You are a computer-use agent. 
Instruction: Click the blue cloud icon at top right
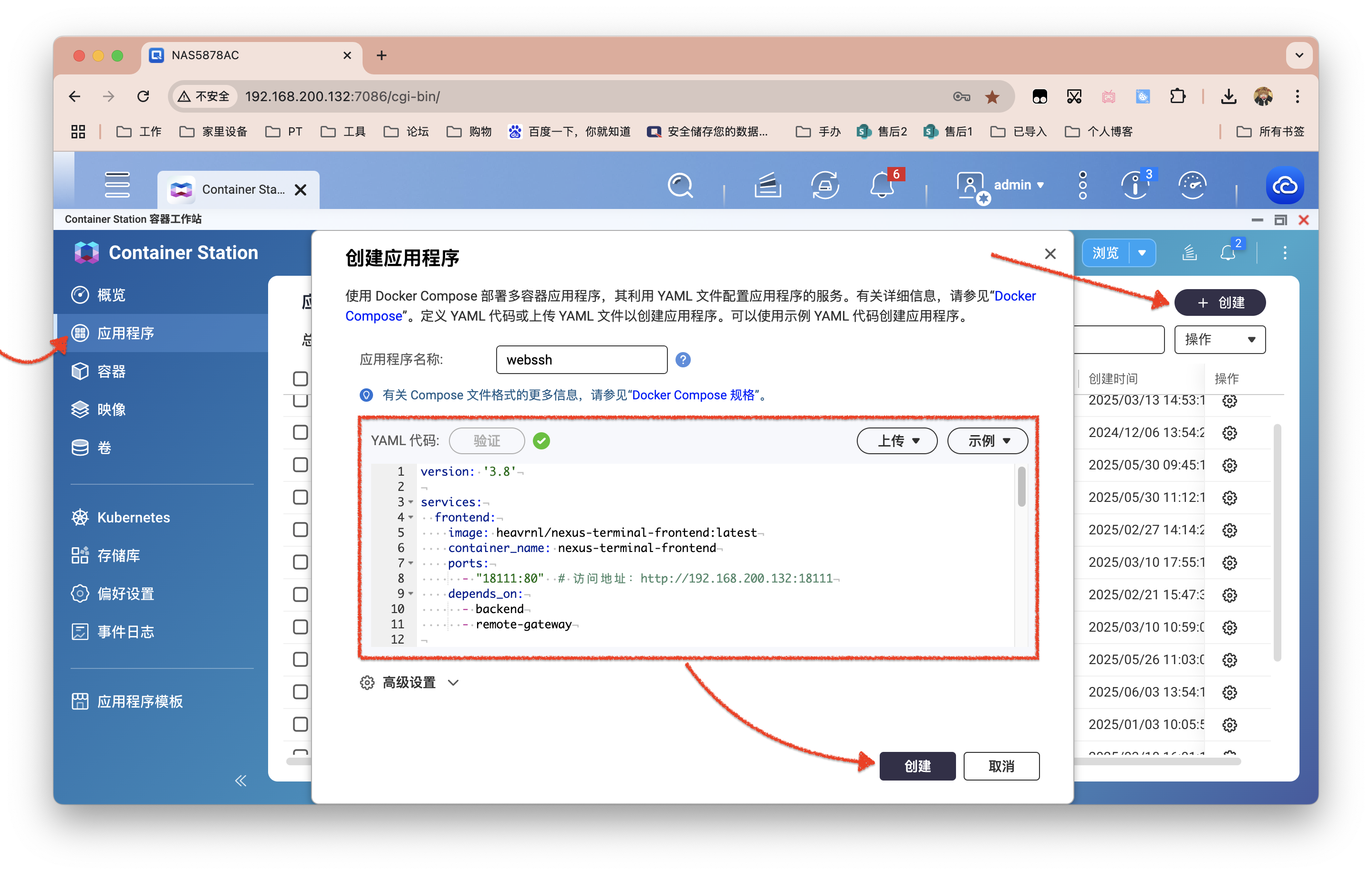tap(1284, 186)
